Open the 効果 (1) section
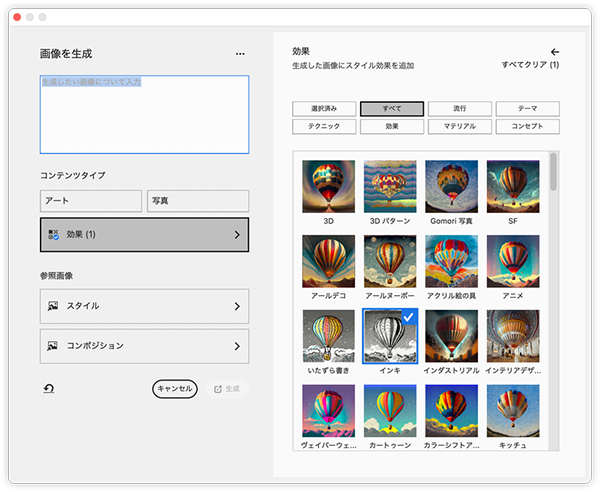 tap(144, 235)
